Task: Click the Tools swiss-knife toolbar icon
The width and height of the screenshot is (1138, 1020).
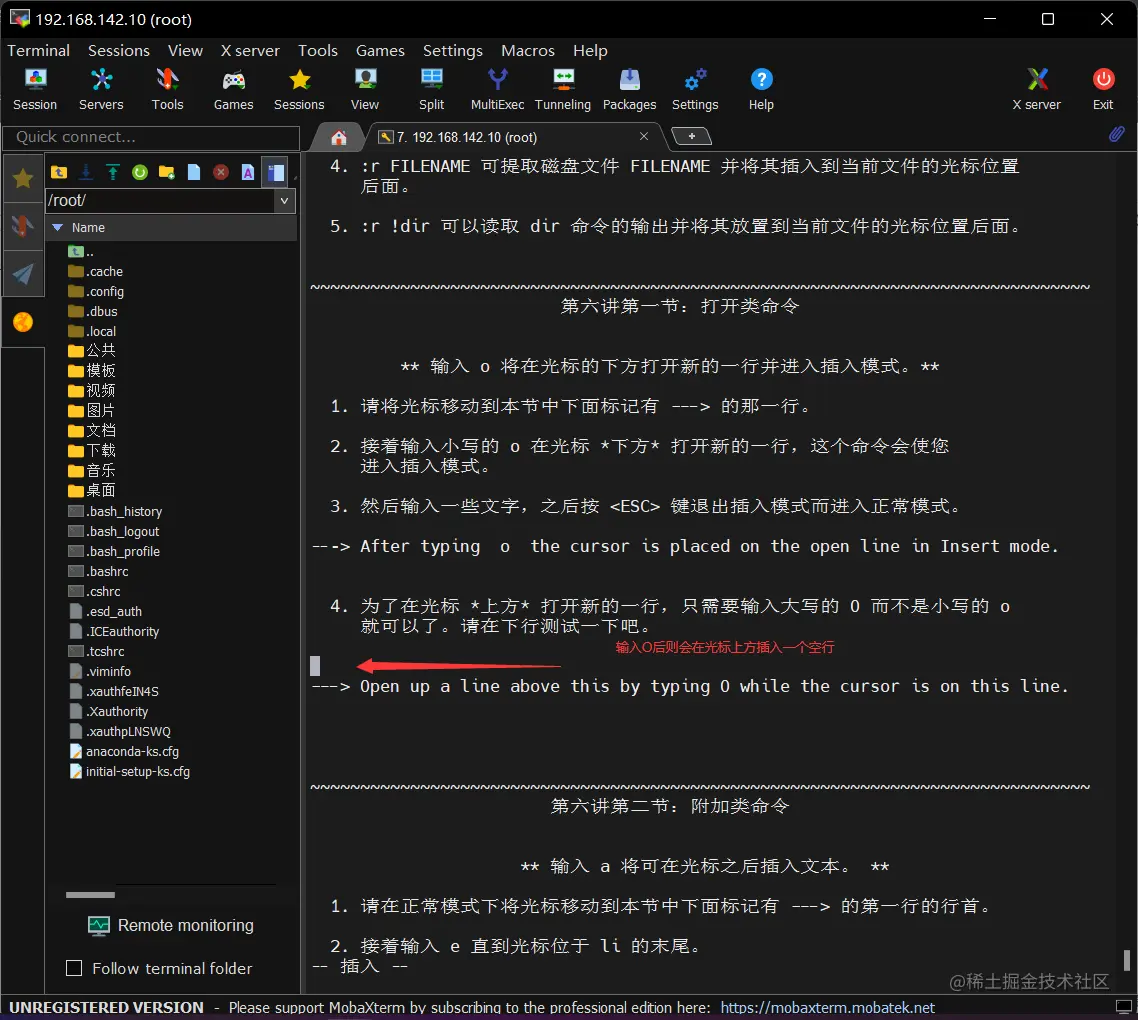Action: pos(168,89)
